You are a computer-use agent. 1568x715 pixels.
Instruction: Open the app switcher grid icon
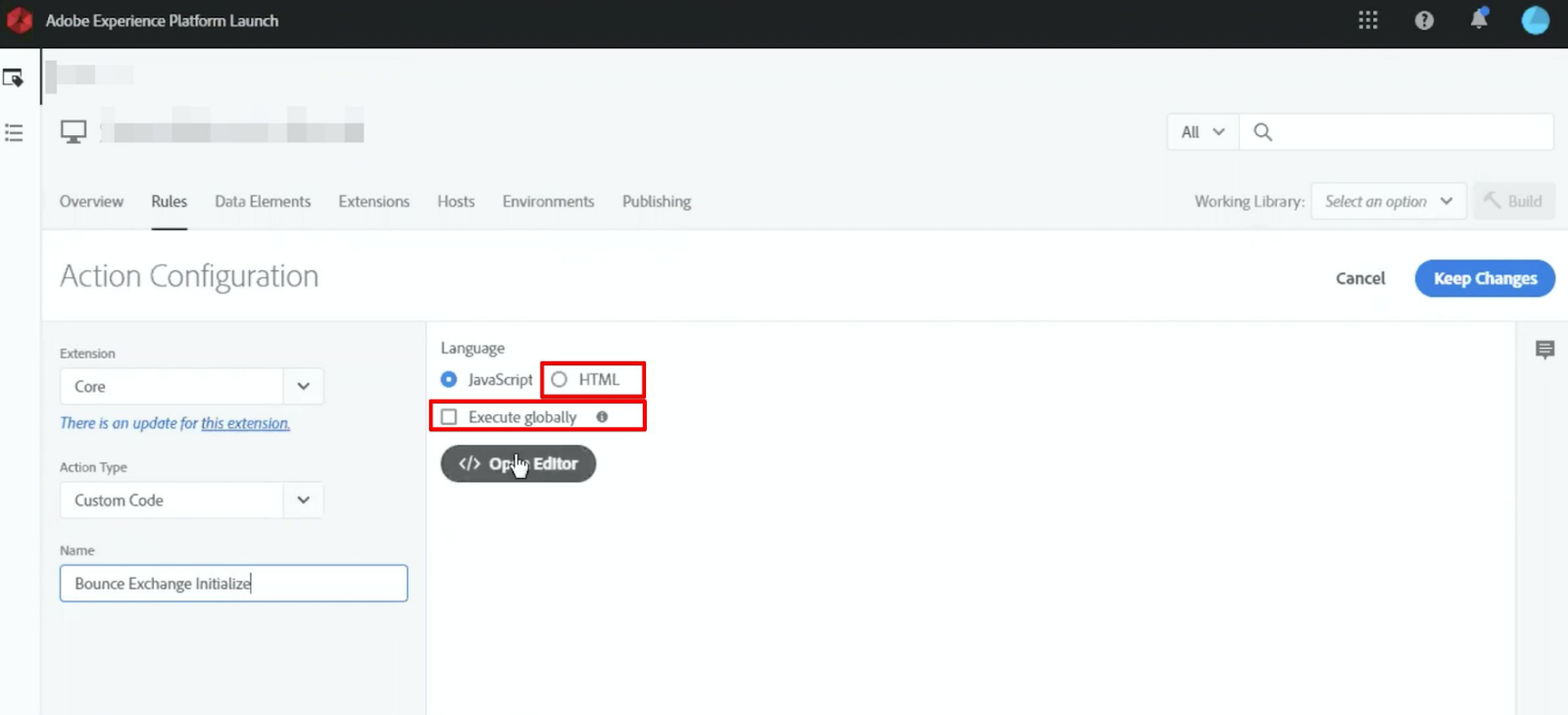(1368, 21)
